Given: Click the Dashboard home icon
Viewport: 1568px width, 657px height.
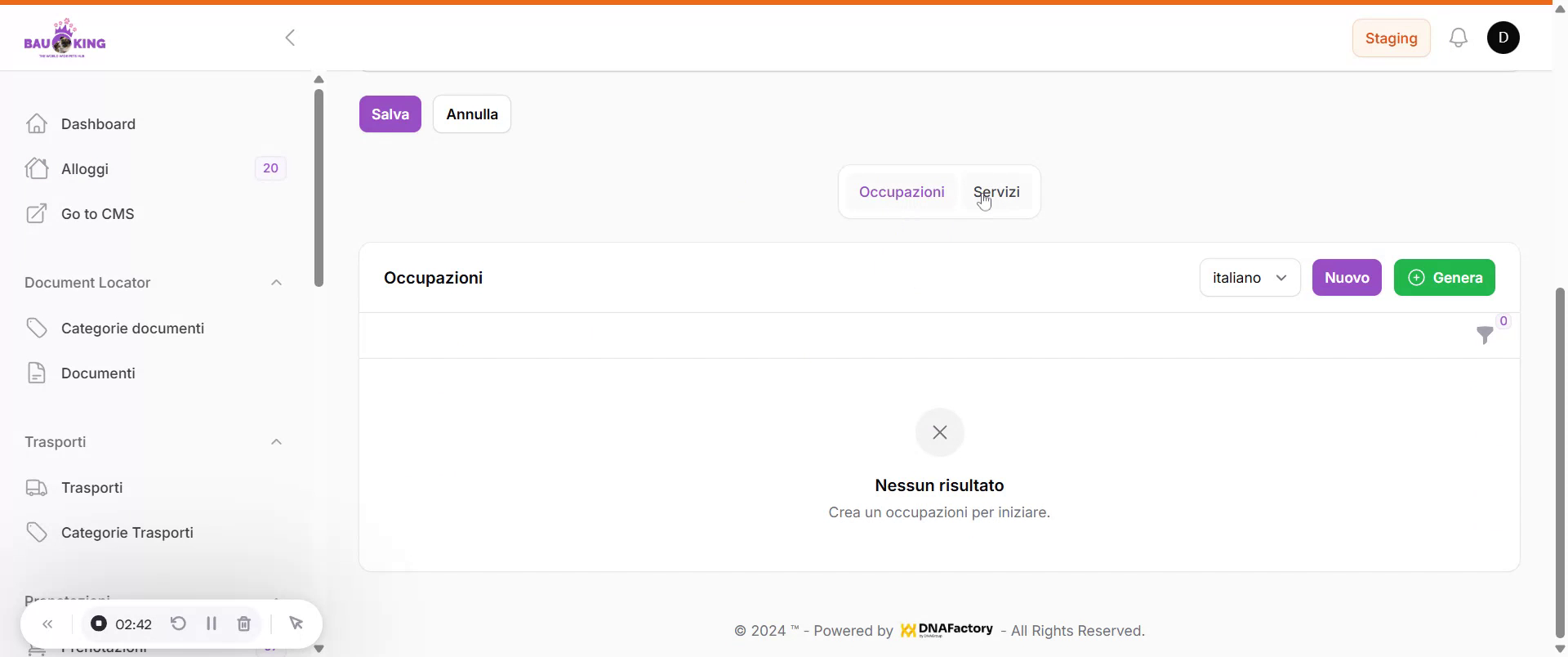Looking at the screenshot, I should [36, 123].
